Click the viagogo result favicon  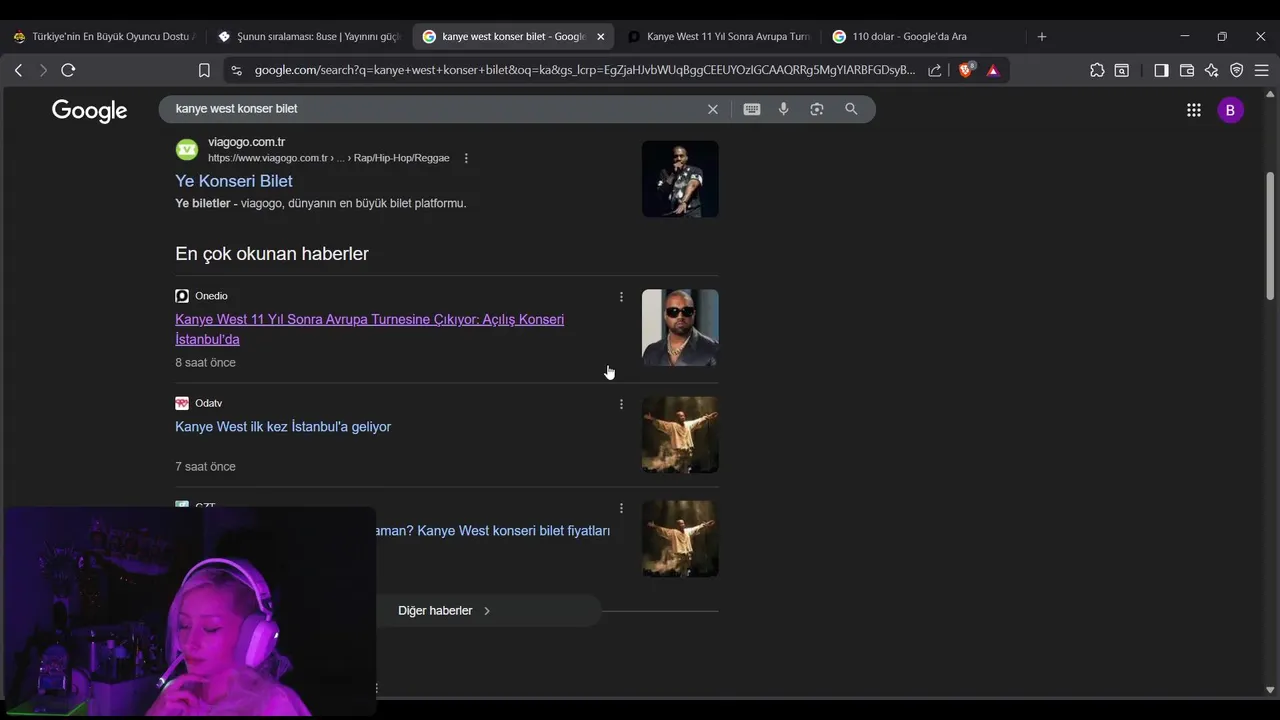click(187, 150)
